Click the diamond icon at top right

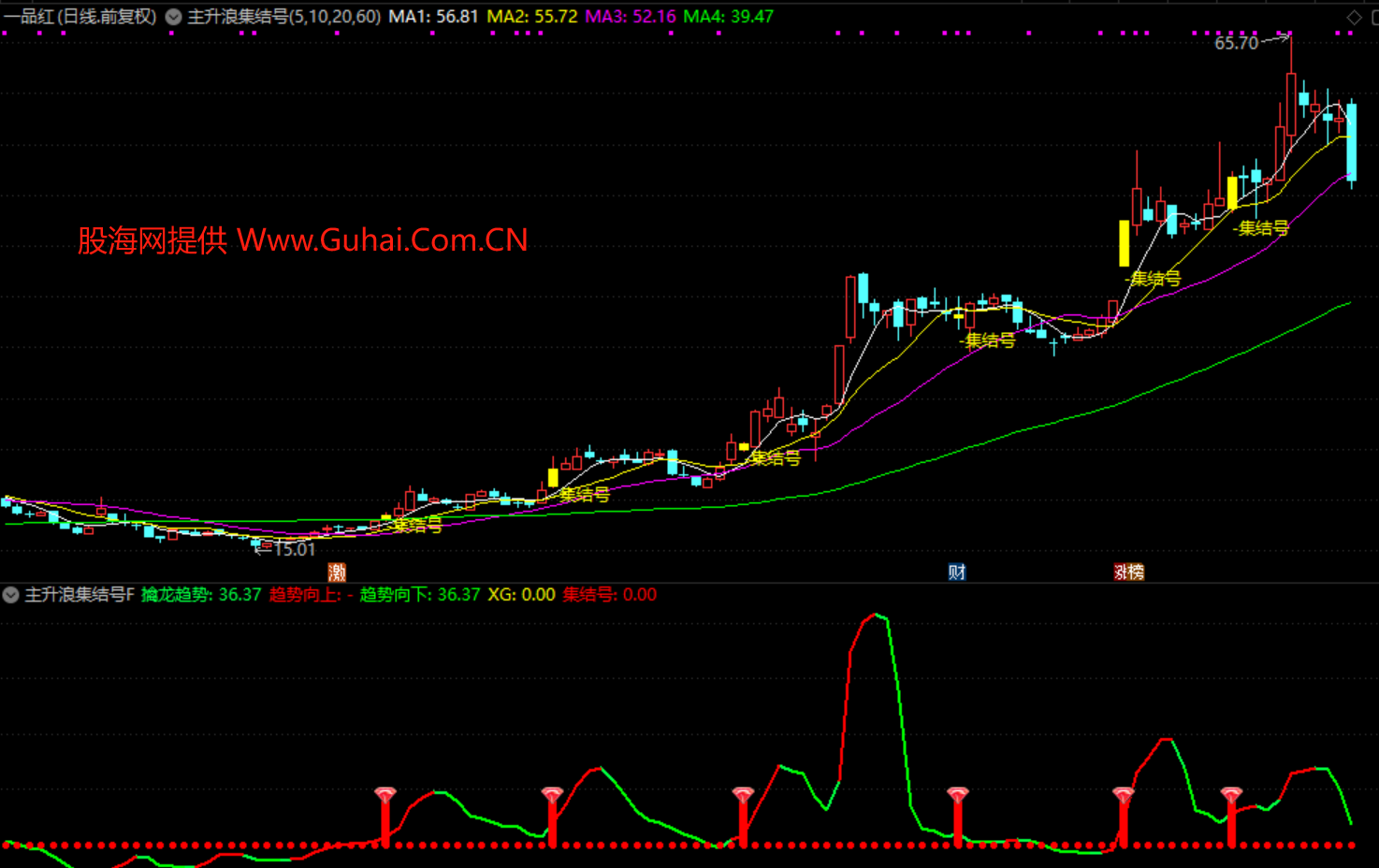tap(1354, 18)
